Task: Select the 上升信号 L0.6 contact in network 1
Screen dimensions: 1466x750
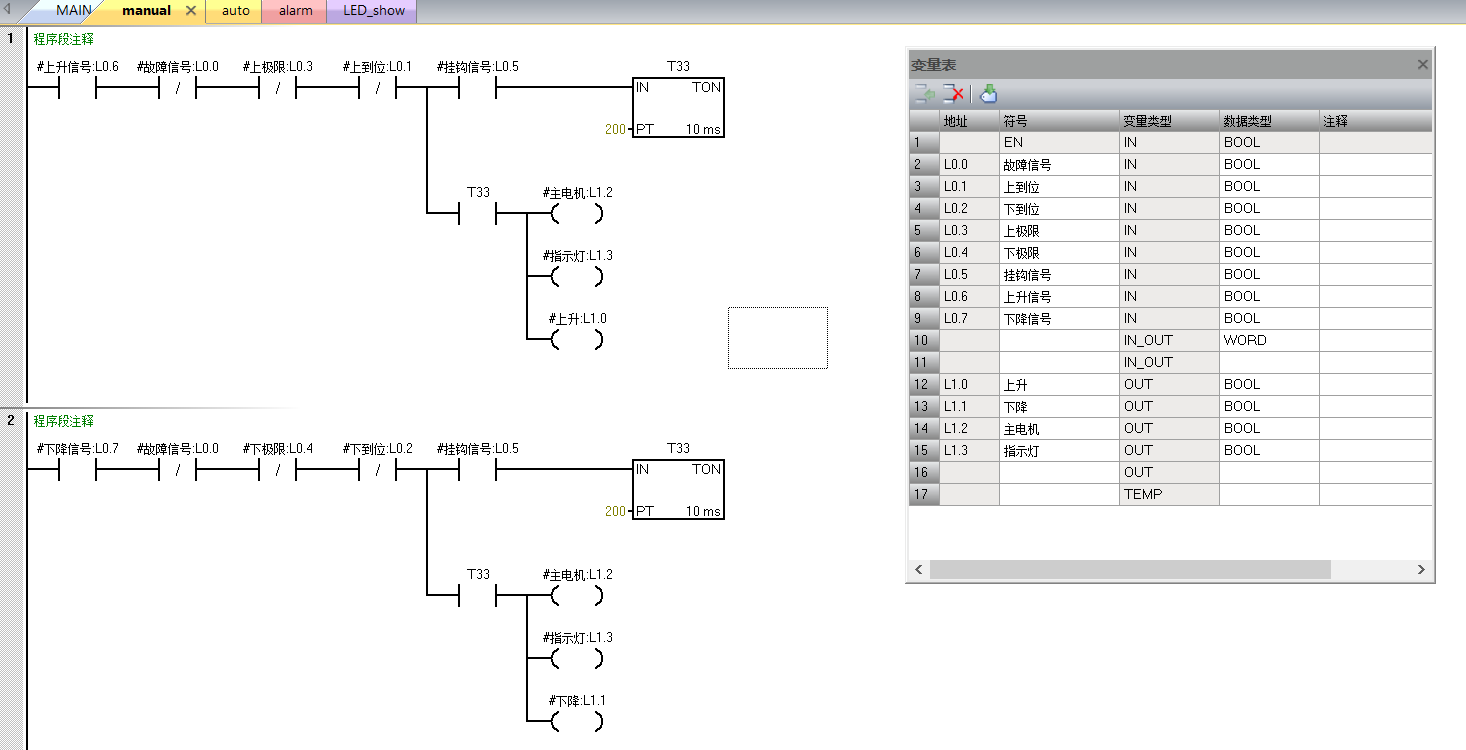Action: click(x=77, y=88)
